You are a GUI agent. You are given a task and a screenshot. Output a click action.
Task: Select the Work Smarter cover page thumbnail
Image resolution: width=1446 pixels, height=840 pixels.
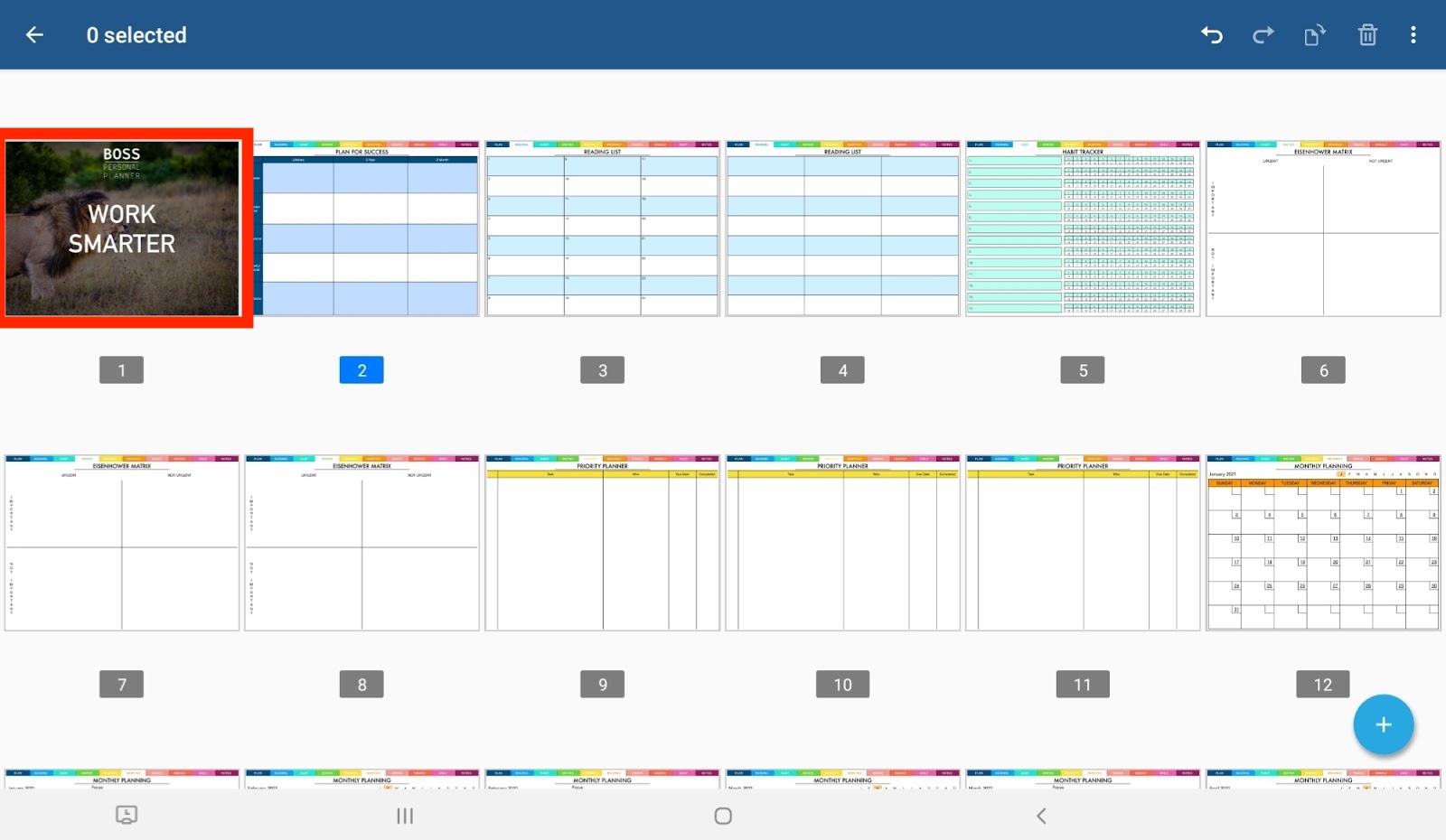pos(123,228)
